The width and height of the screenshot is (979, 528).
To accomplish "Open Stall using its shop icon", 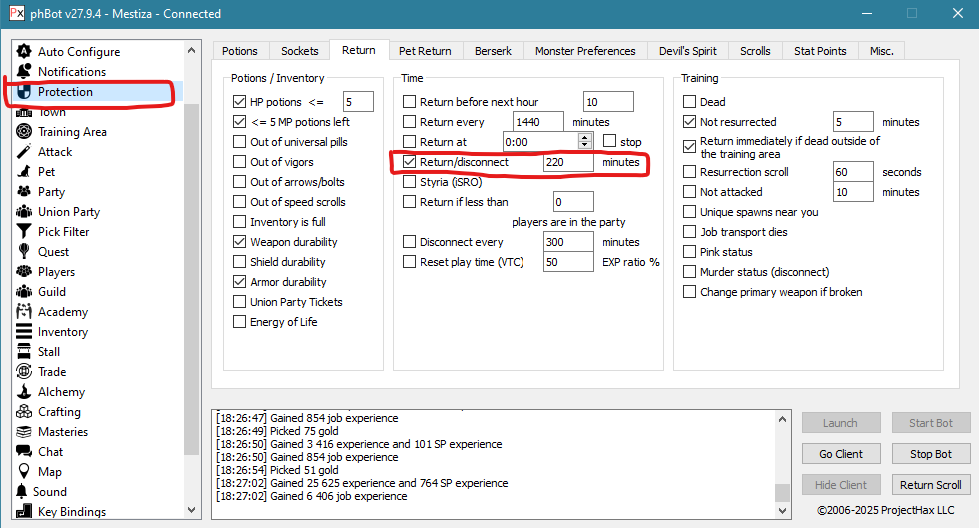I will point(23,352).
